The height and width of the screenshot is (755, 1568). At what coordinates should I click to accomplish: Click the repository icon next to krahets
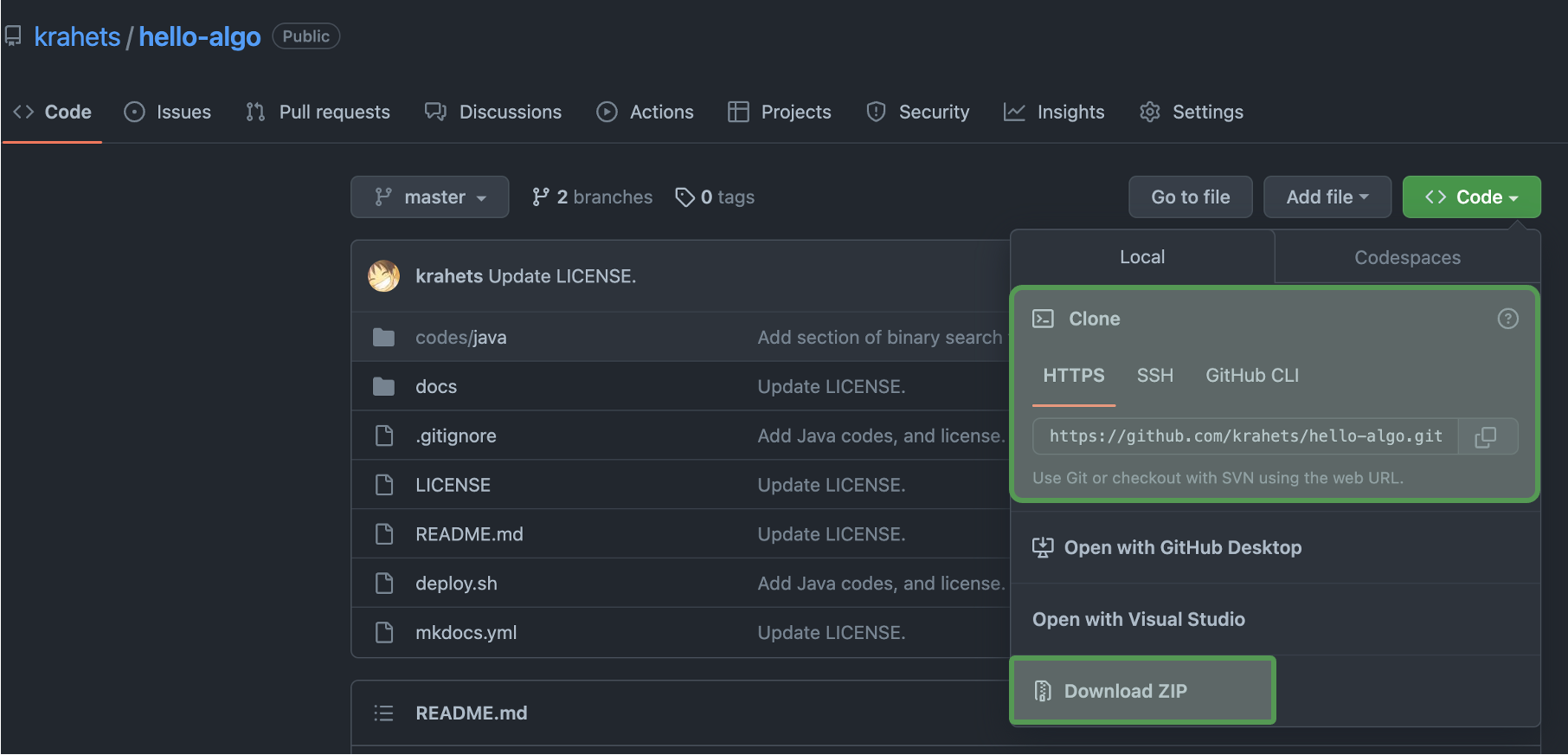pyautogui.click(x=13, y=36)
